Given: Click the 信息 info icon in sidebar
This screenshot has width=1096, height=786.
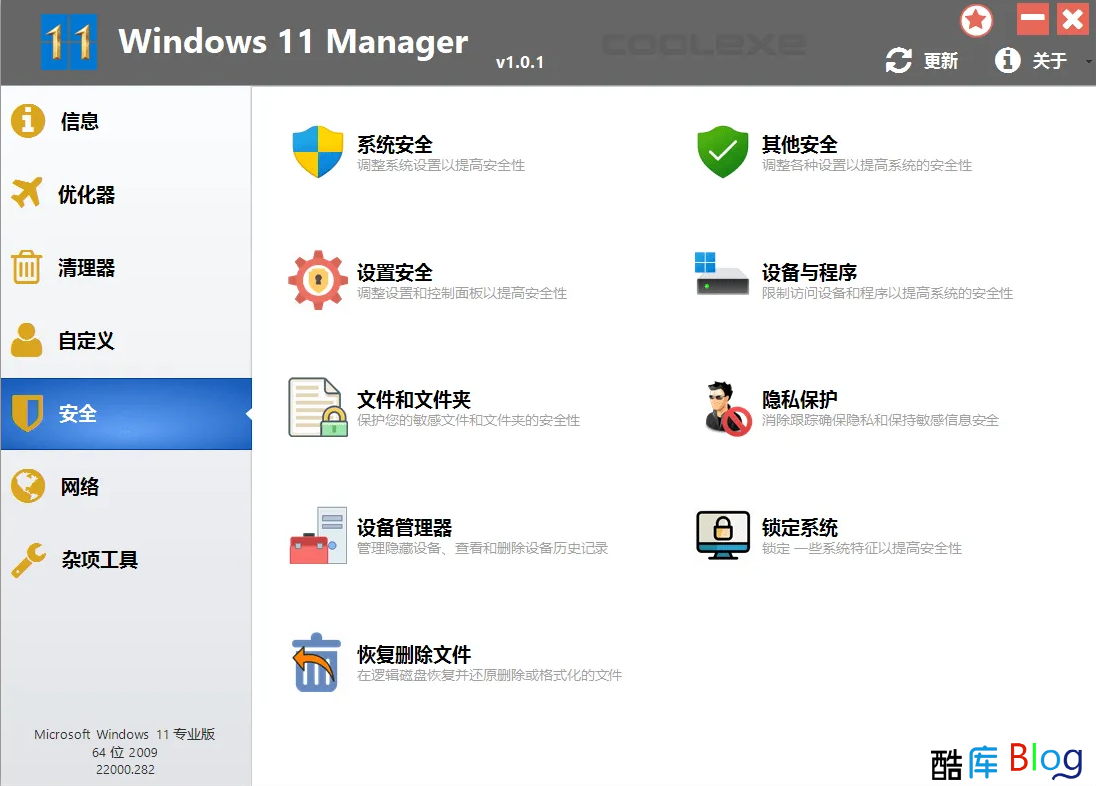Looking at the screenshot, I should pyautogui.click(x=28, y=121).
